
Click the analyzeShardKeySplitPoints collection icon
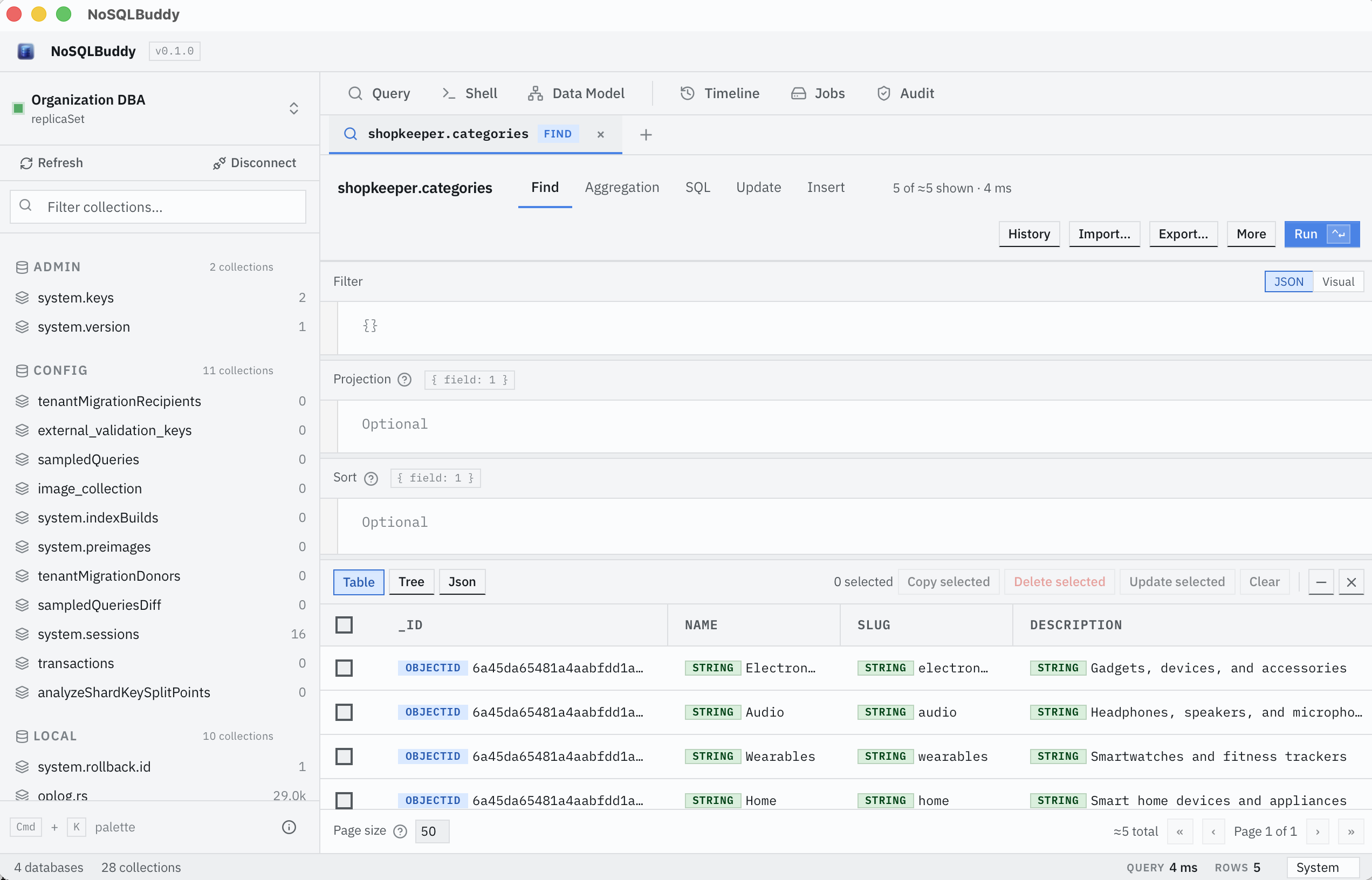pos(22,692)
